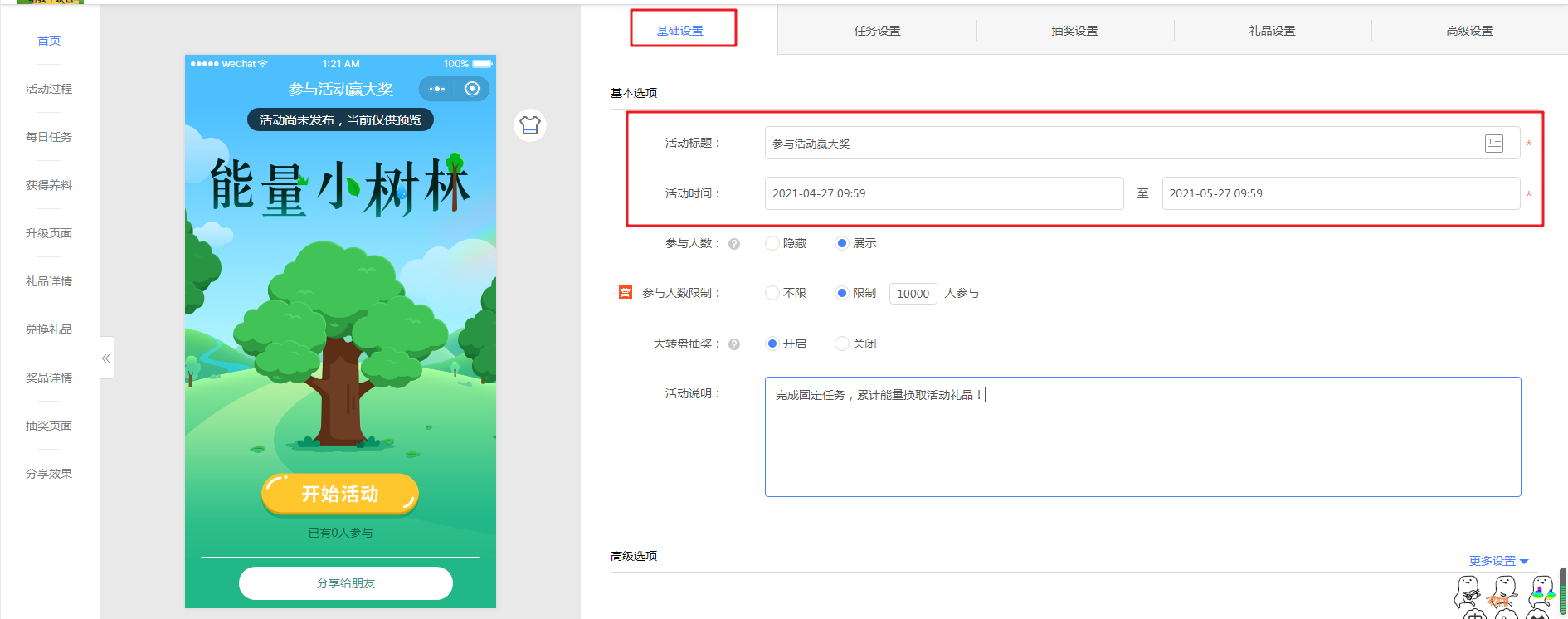Switch to the 基础设置 tab
The image size is (1568, 619).
tap(680, 31)
